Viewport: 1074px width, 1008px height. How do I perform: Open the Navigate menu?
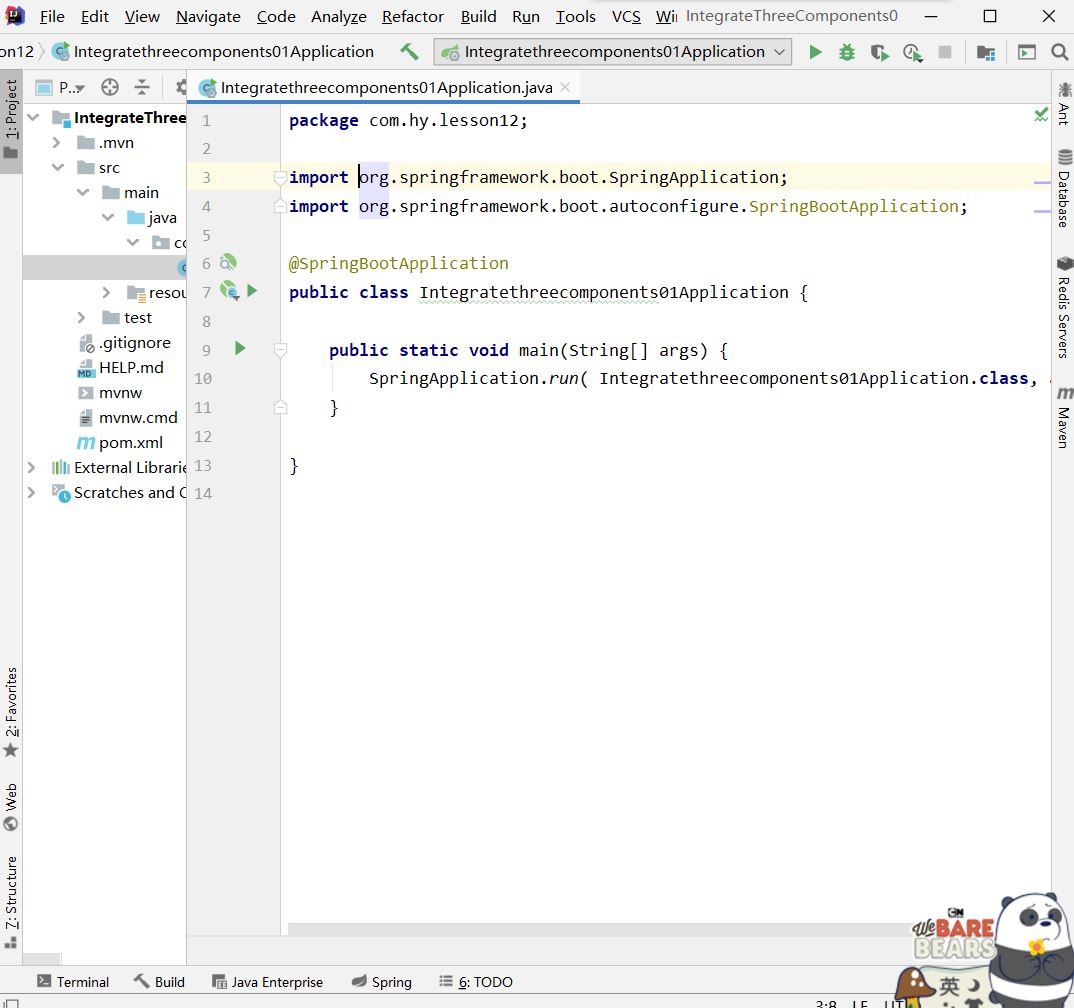208,16
